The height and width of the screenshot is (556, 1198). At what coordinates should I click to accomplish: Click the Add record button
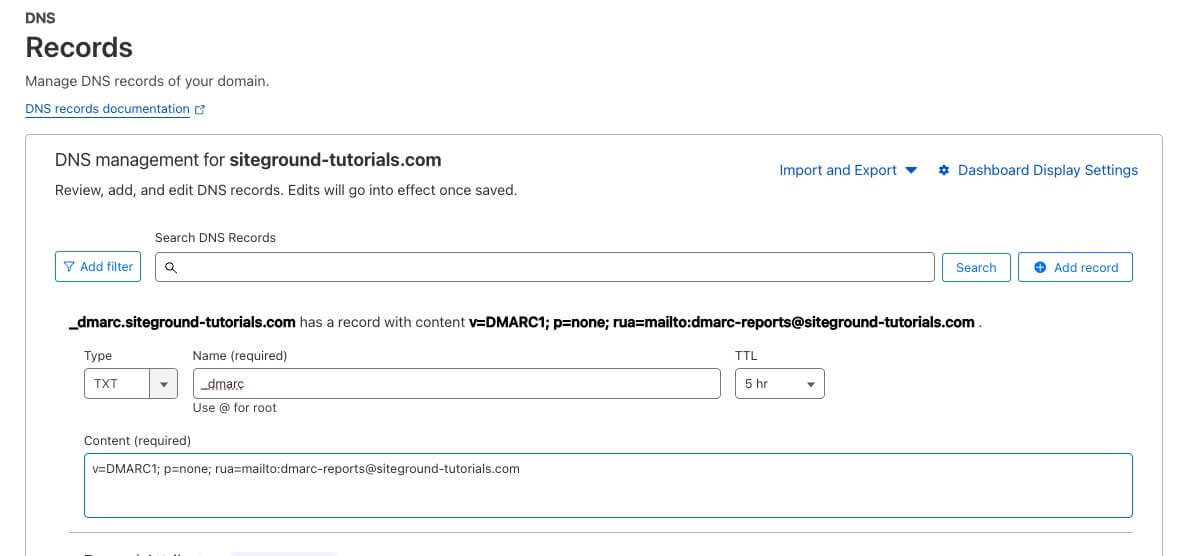point(1075,267)
